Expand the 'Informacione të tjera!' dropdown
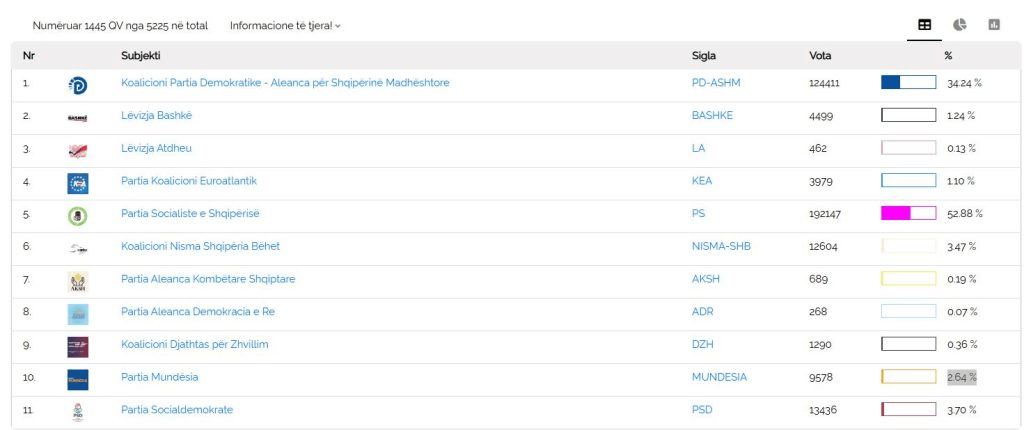The image size is (1024, 430). pos(285,25)
